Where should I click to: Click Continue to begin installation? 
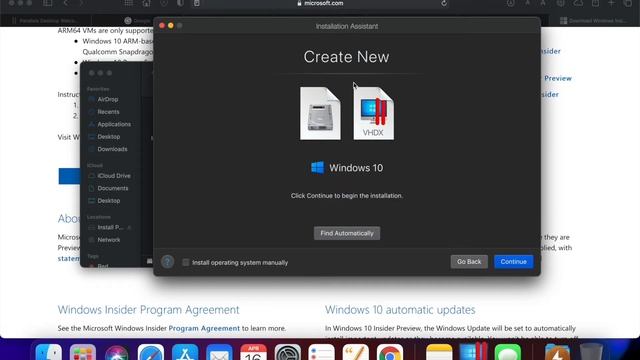click(513, 262)
